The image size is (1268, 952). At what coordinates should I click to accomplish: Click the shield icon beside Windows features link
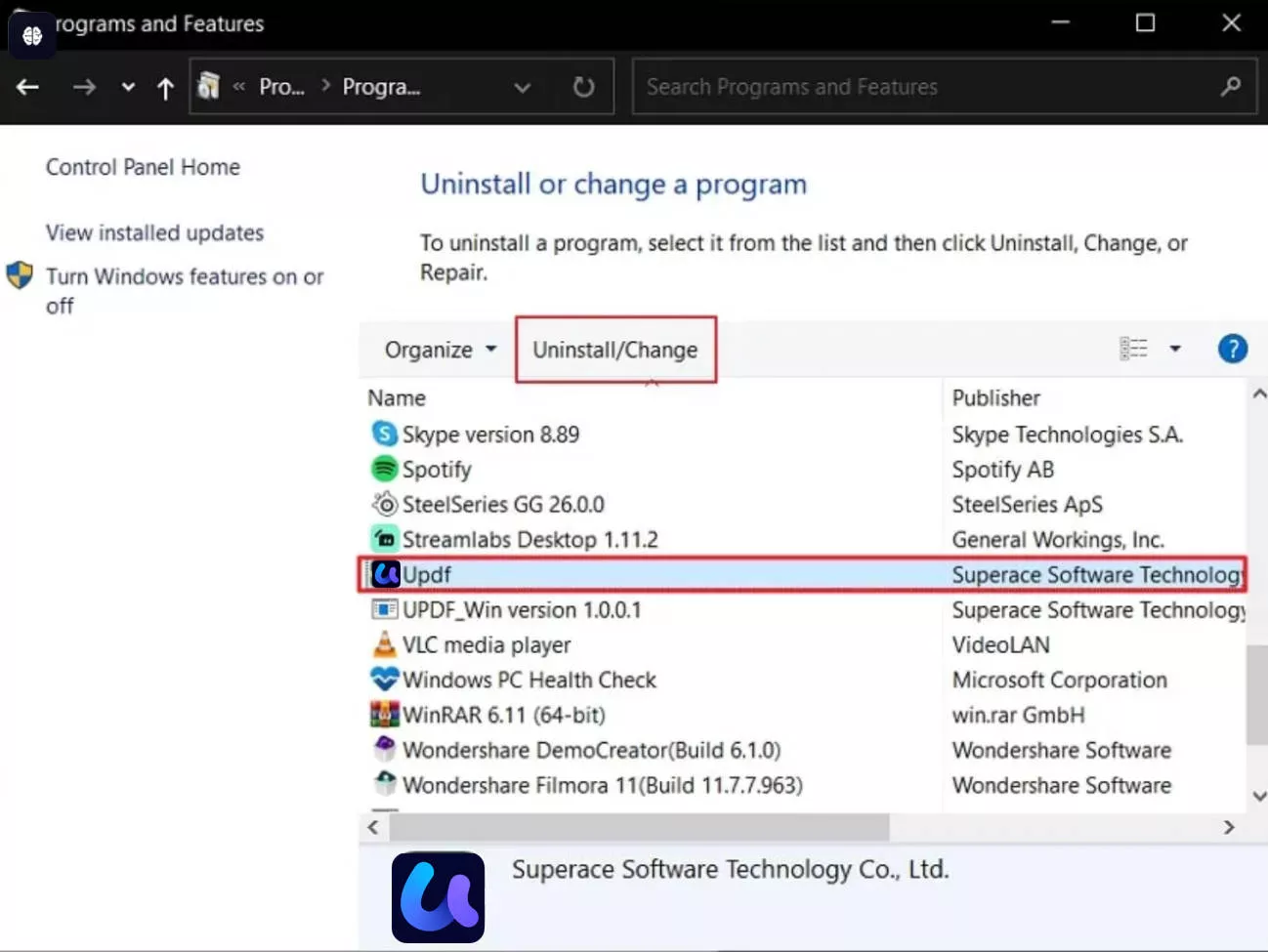(x=20, y=275)
